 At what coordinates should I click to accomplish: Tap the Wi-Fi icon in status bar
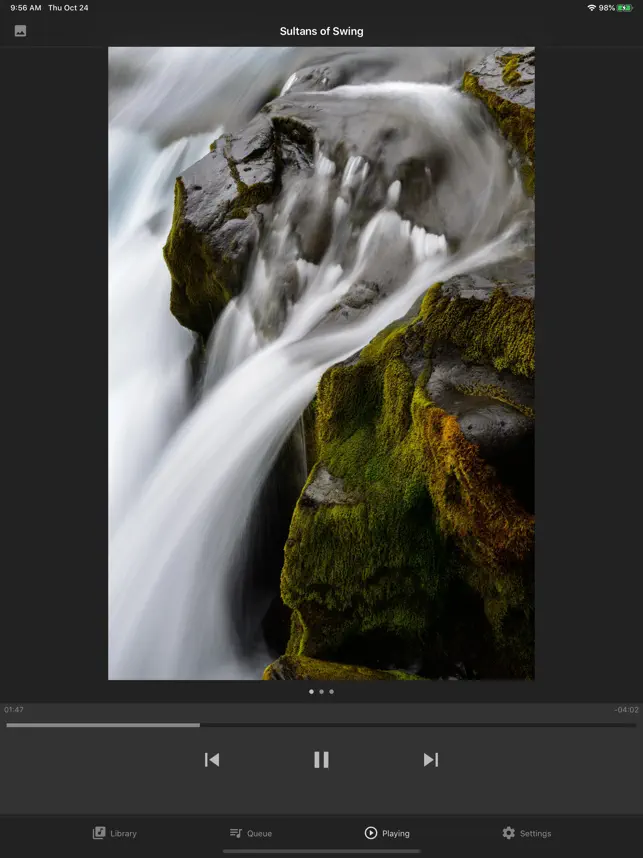point(591,8)
